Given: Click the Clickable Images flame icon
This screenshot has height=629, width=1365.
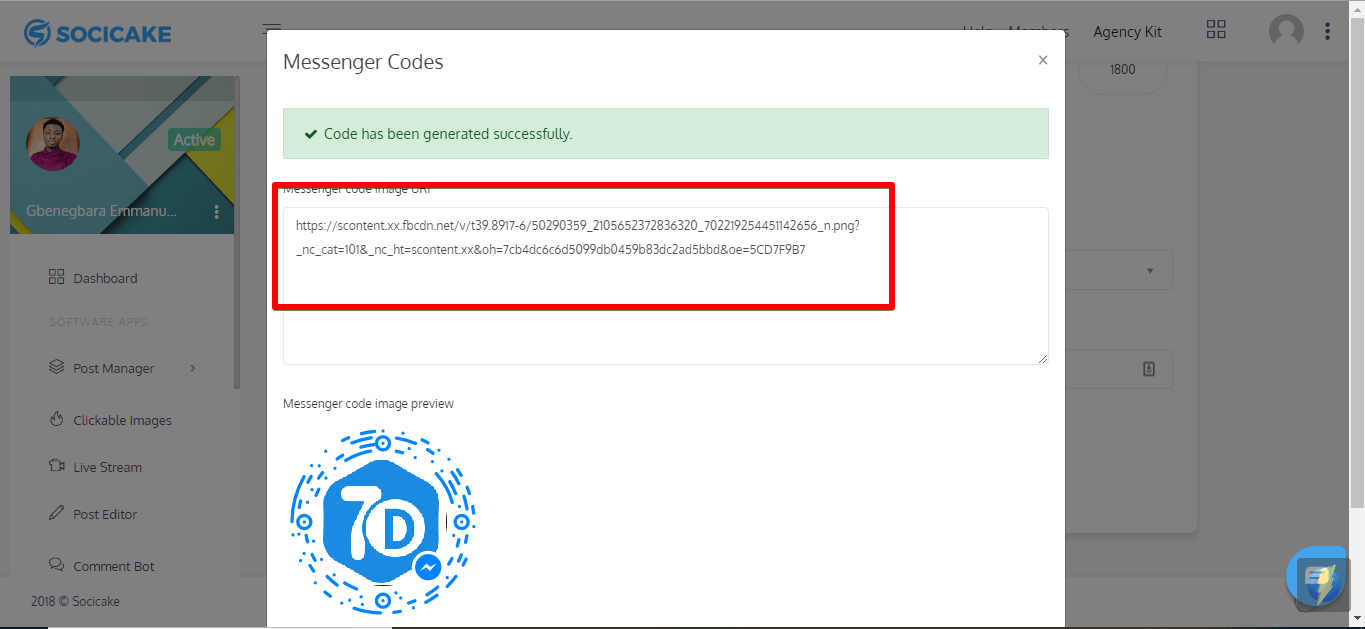Looking at the screenshot, I should pyautogui.click(x=56, y=419).
